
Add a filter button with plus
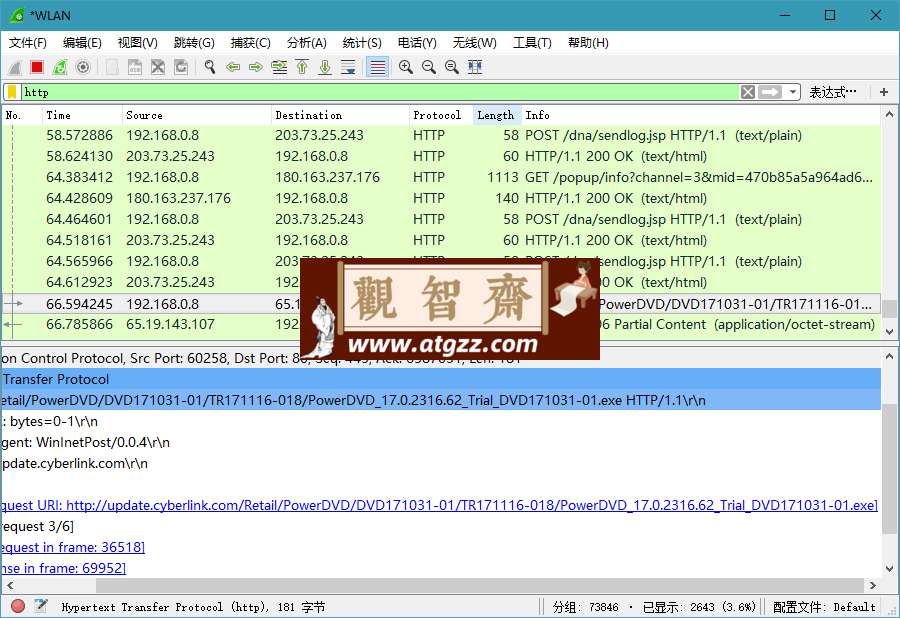(884, 92)
